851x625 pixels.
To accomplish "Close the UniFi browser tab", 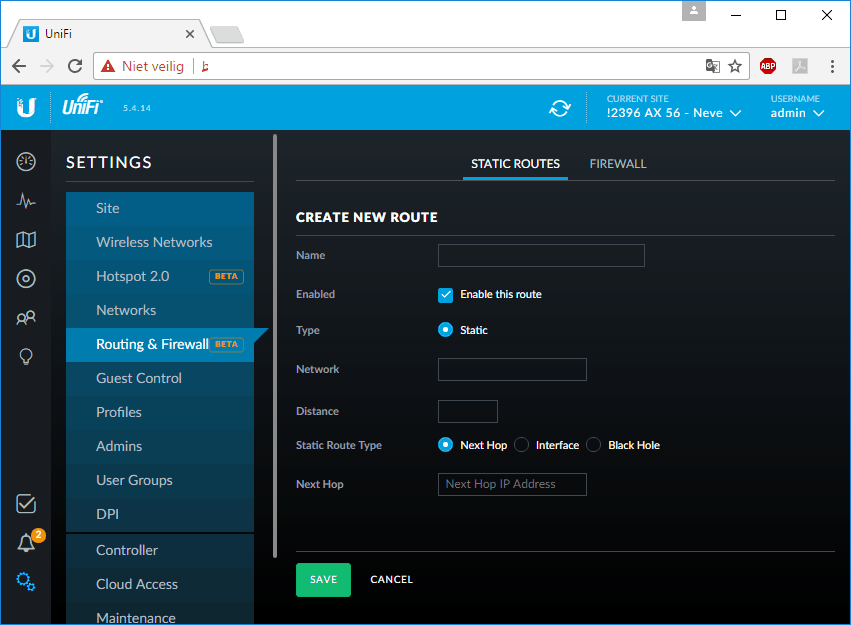I will pyautogui.click(x=190, y=34).
